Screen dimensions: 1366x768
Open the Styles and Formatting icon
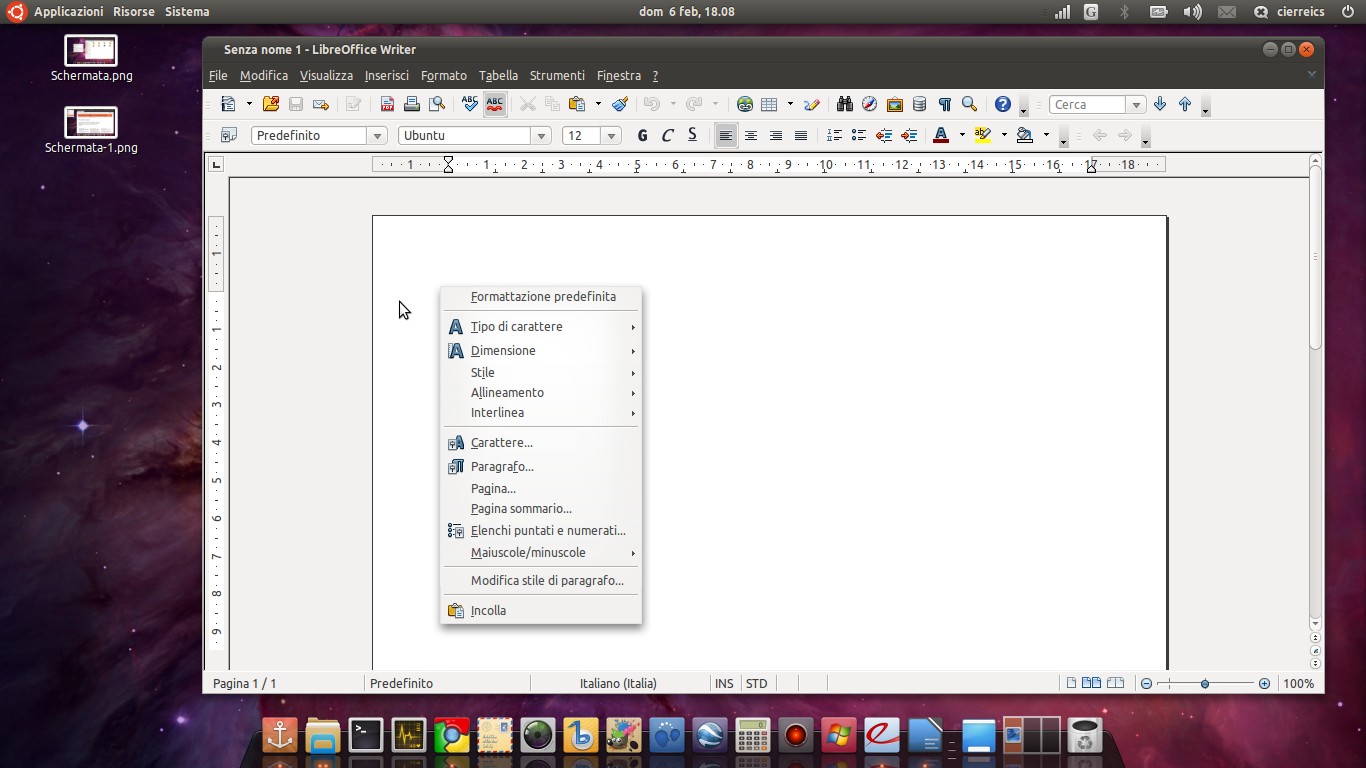pyautogui.click(x=228, y=135)
